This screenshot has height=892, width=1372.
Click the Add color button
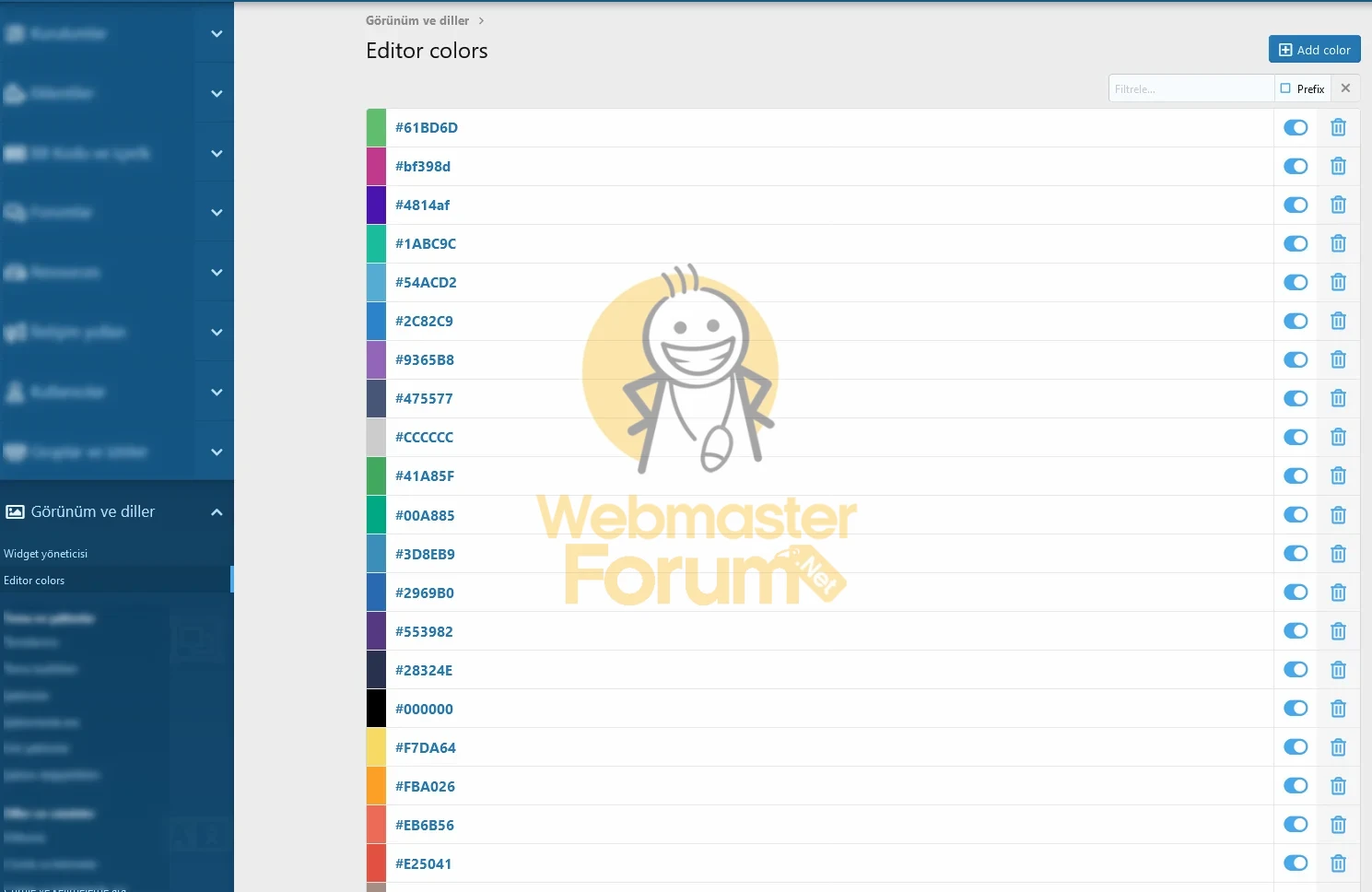point(1314,50)
